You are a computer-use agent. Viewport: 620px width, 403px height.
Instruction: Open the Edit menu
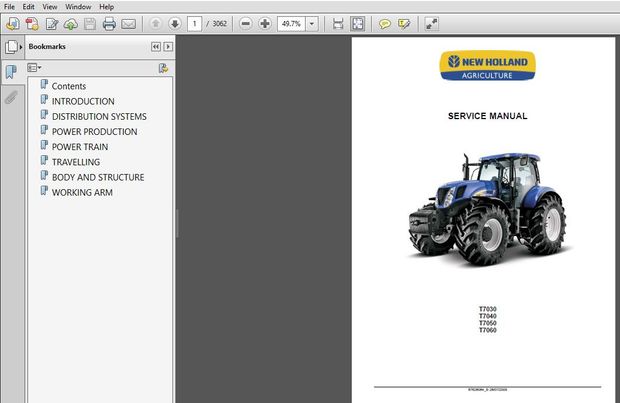click(28, 7)
